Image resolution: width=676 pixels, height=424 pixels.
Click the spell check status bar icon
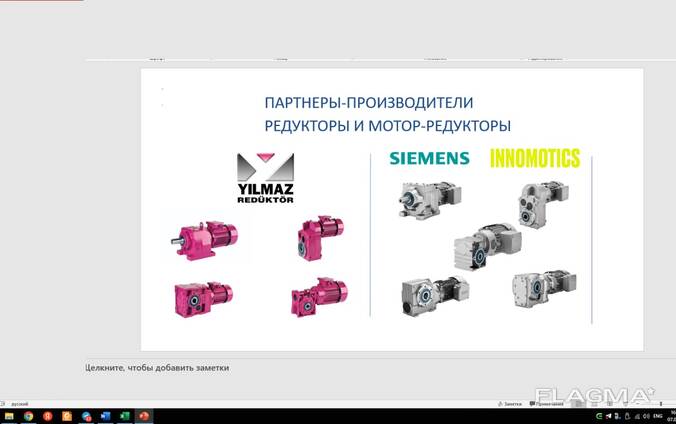(x=3, y=404)
